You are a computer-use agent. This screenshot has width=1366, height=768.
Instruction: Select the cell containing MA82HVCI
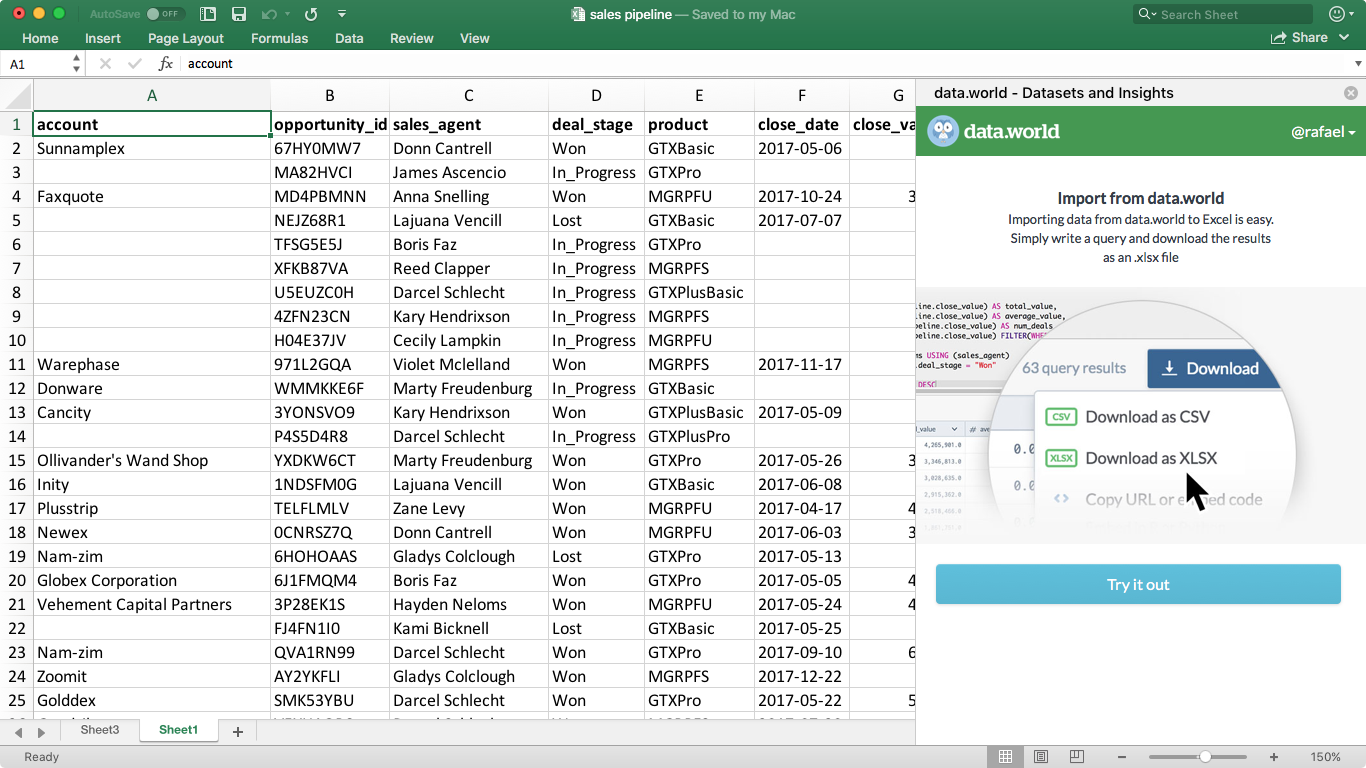(330, 172)
